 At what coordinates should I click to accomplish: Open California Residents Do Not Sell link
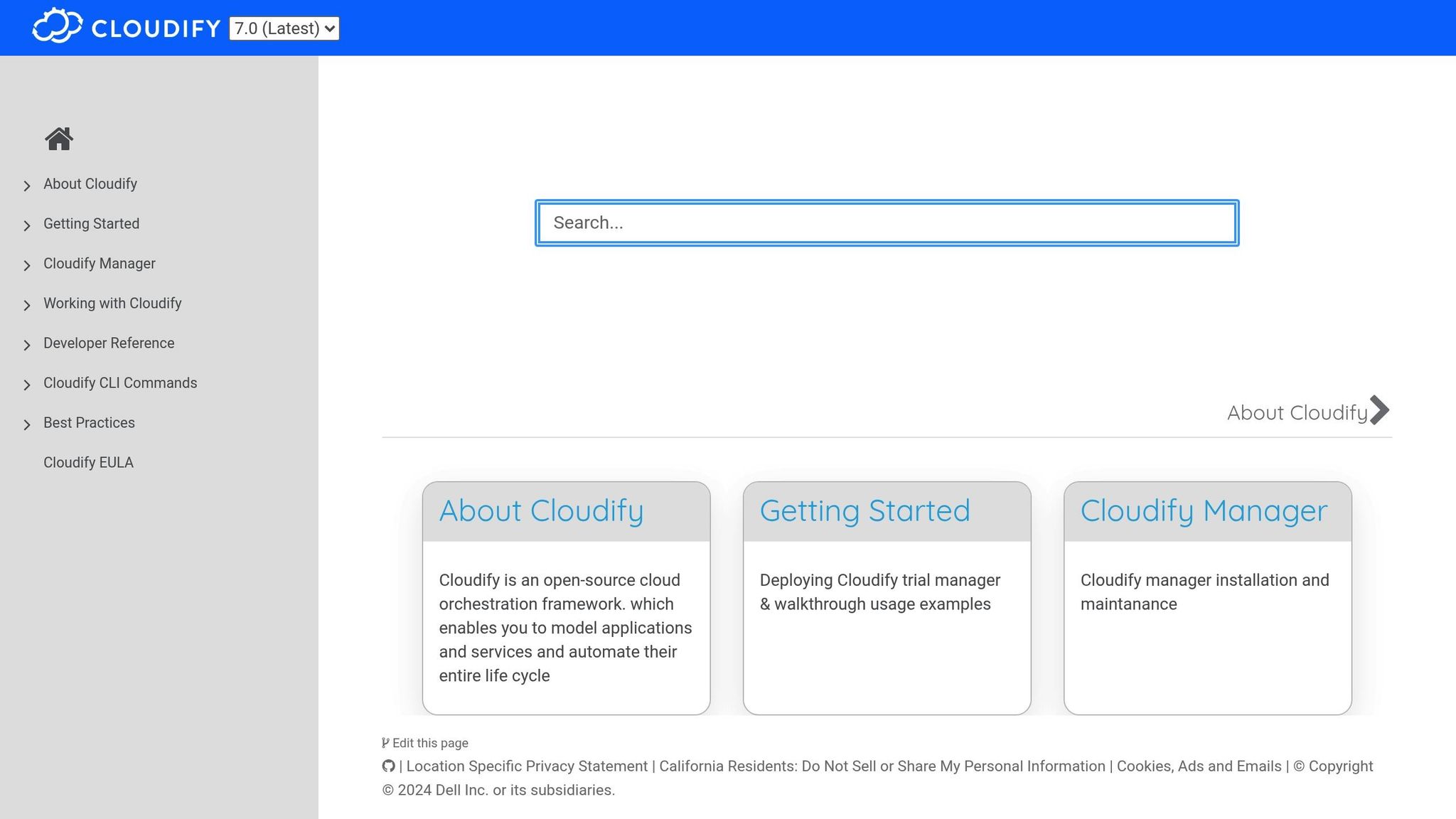[x=882, y=766]
